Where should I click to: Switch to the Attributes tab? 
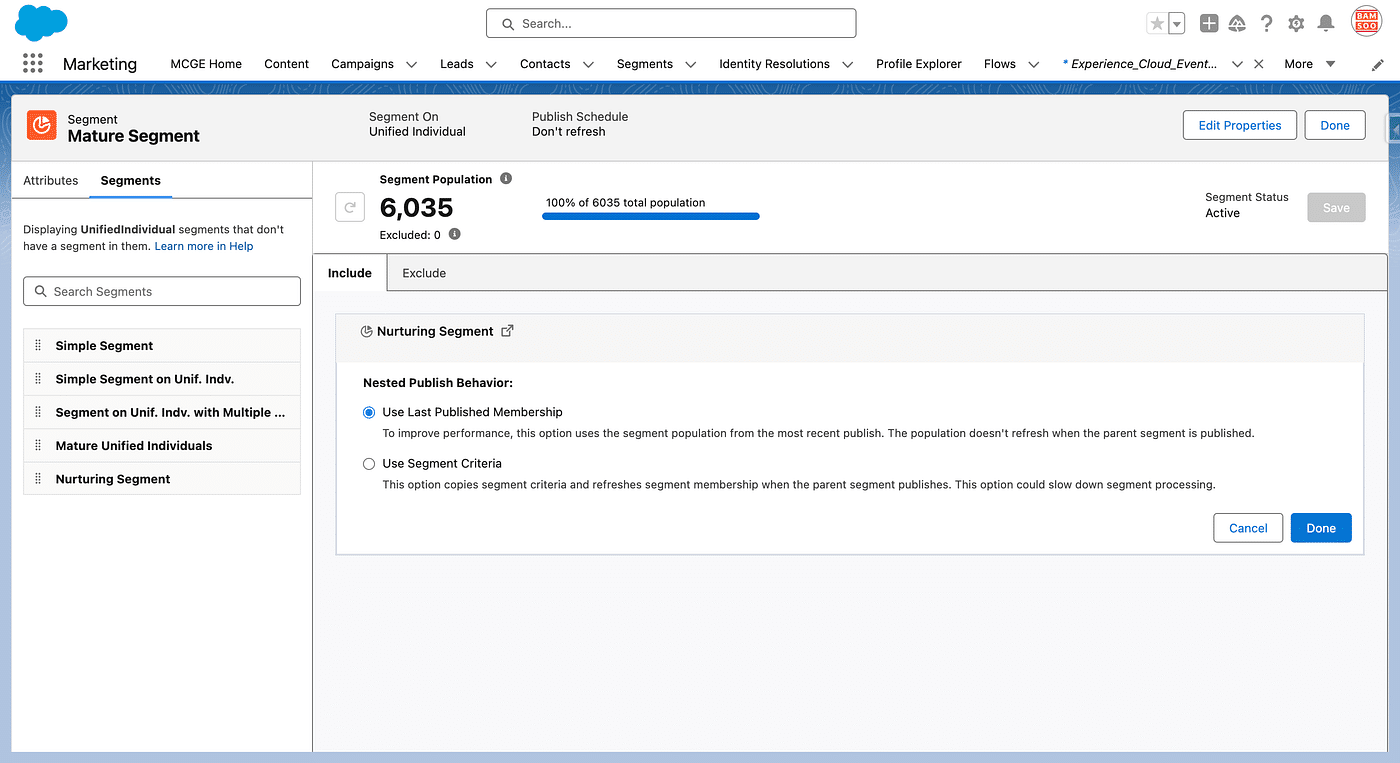coord(51,181)
